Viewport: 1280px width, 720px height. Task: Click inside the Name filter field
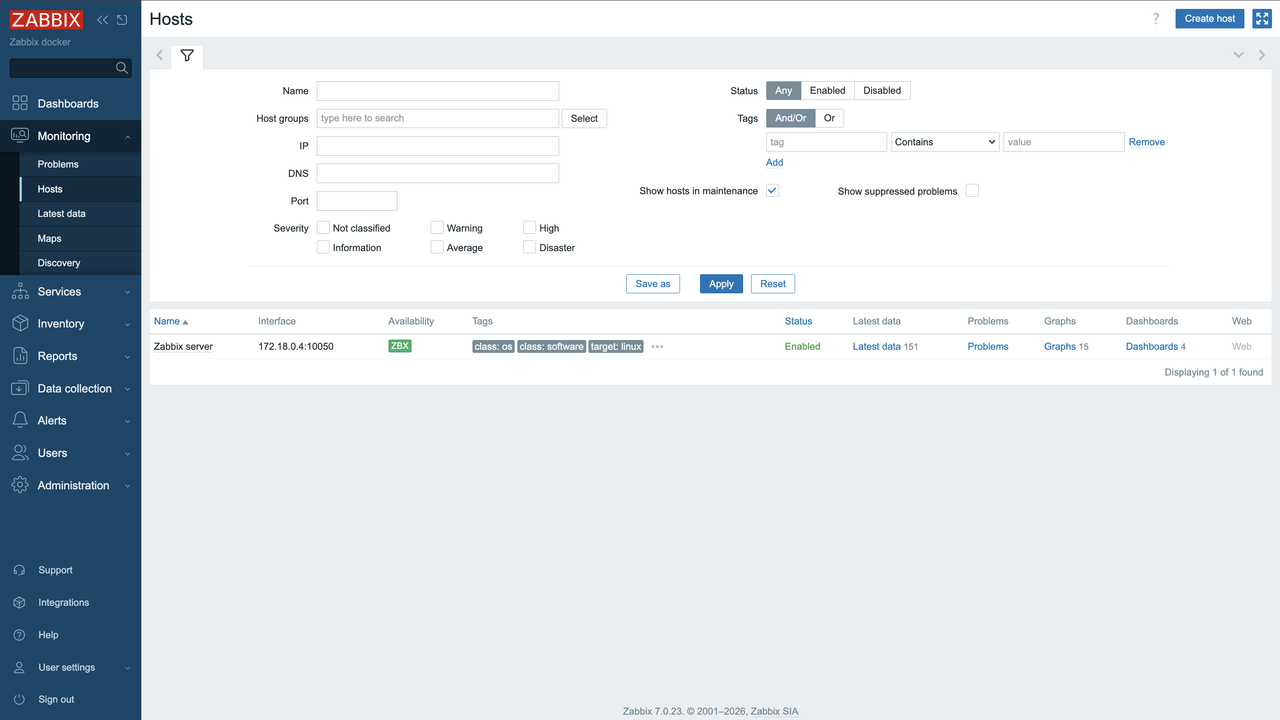point(437,90)
